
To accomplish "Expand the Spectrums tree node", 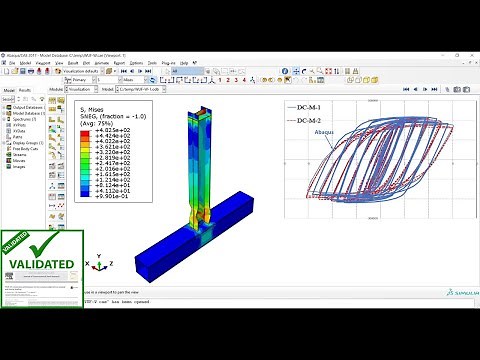I will point(4,119).
